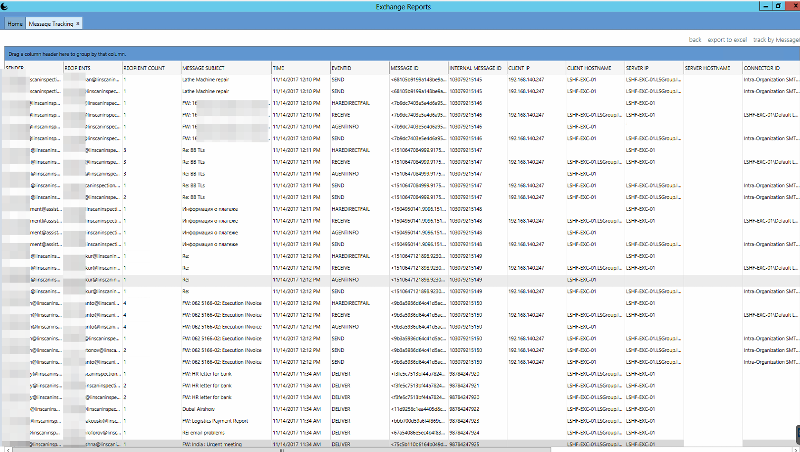Sort by MESSAGE SUBJECT column header

tap(206, 67)
